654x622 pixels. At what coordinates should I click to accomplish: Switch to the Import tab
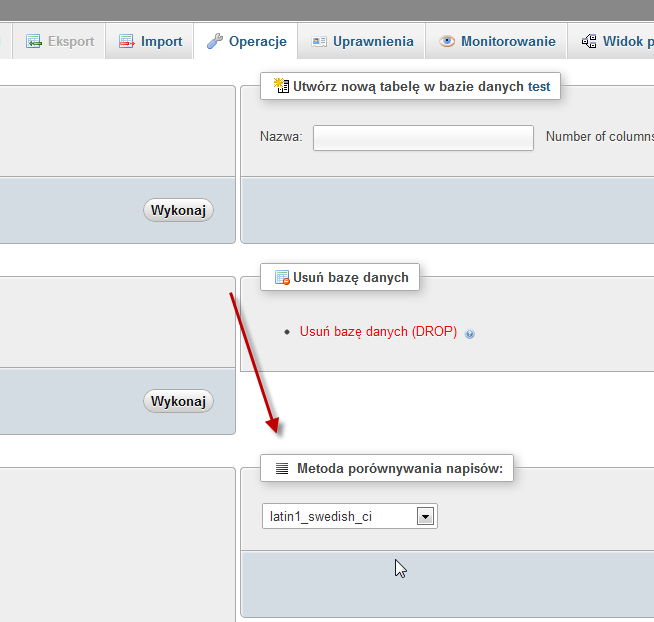click(x=161, y=42)
